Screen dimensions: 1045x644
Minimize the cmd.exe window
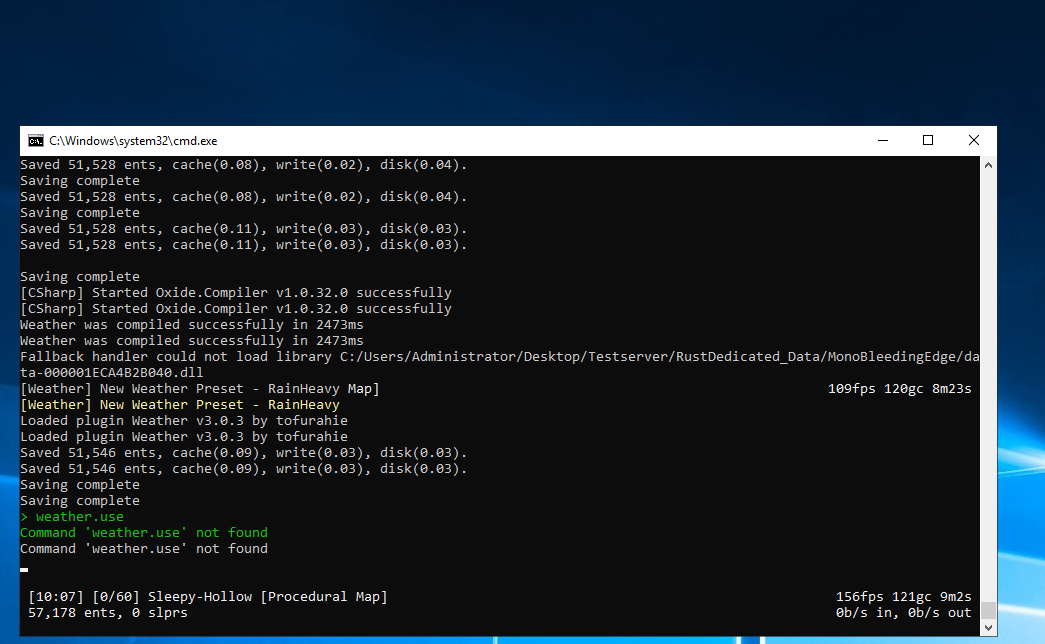(x=882, y=141)
